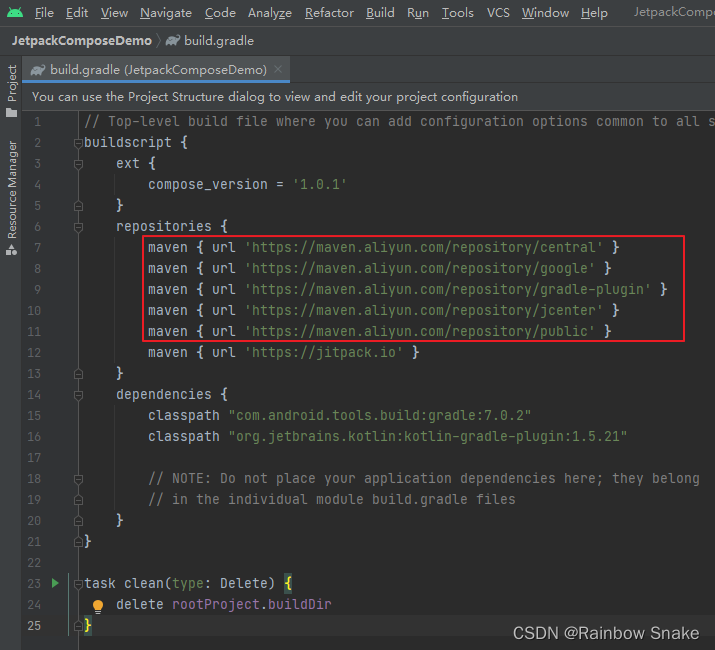
Task: Open the Refactor menu
Action: pos(329,13)
